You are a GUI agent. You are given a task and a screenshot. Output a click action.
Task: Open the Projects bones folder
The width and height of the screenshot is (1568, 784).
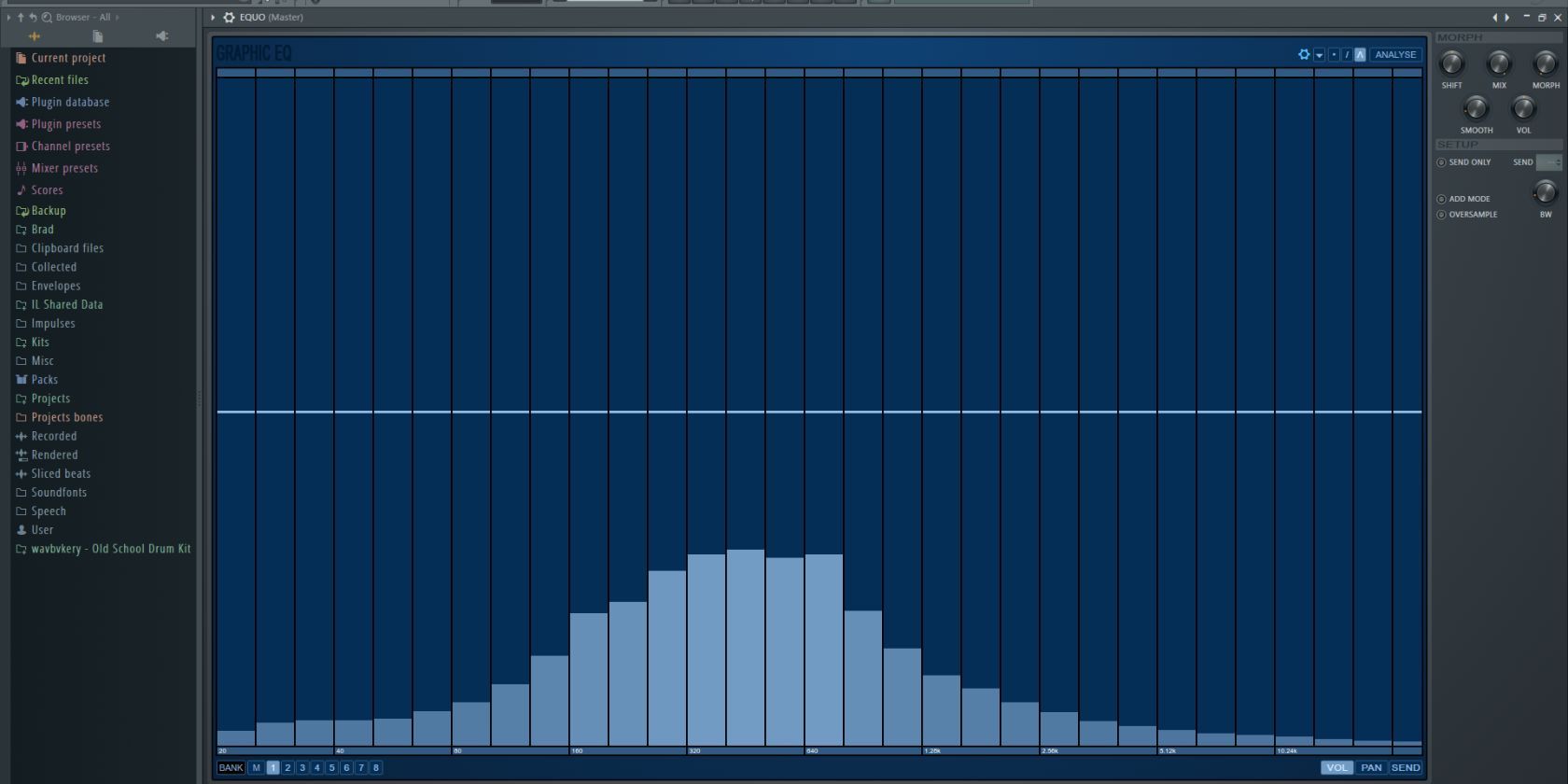[x=59, y=417]
